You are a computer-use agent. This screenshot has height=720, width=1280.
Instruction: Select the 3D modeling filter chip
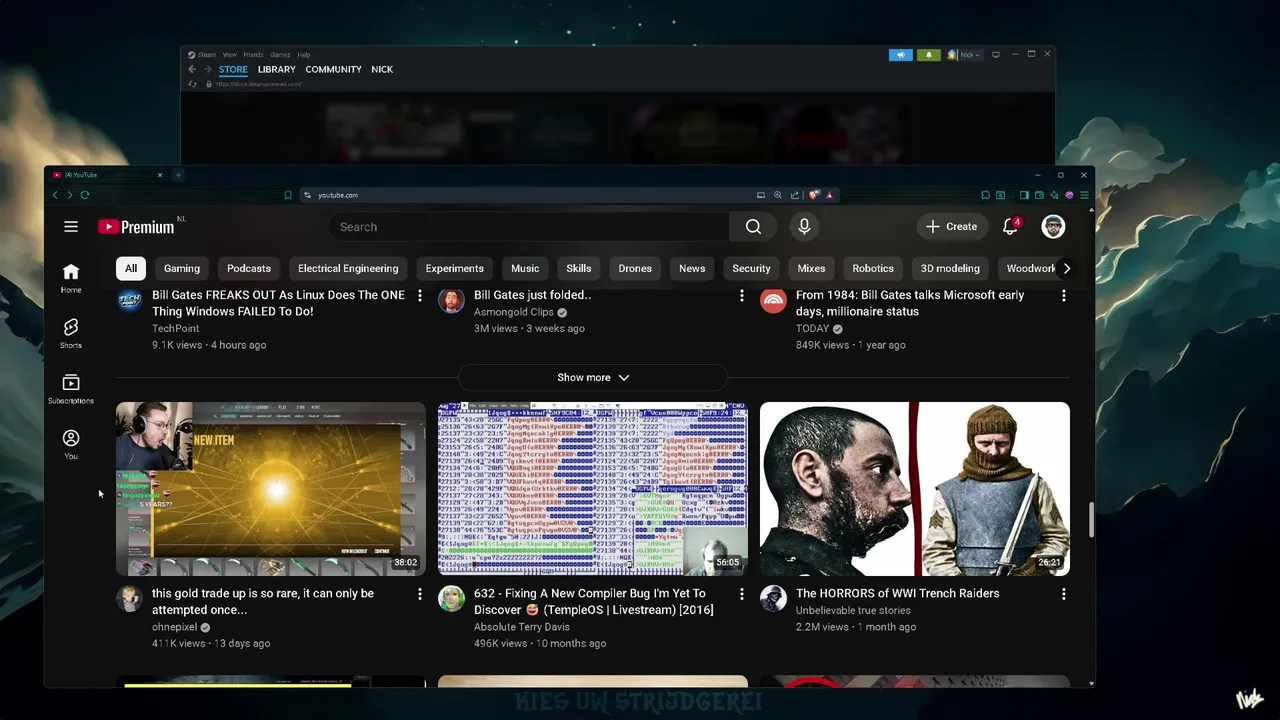click(x=950, y=268)
